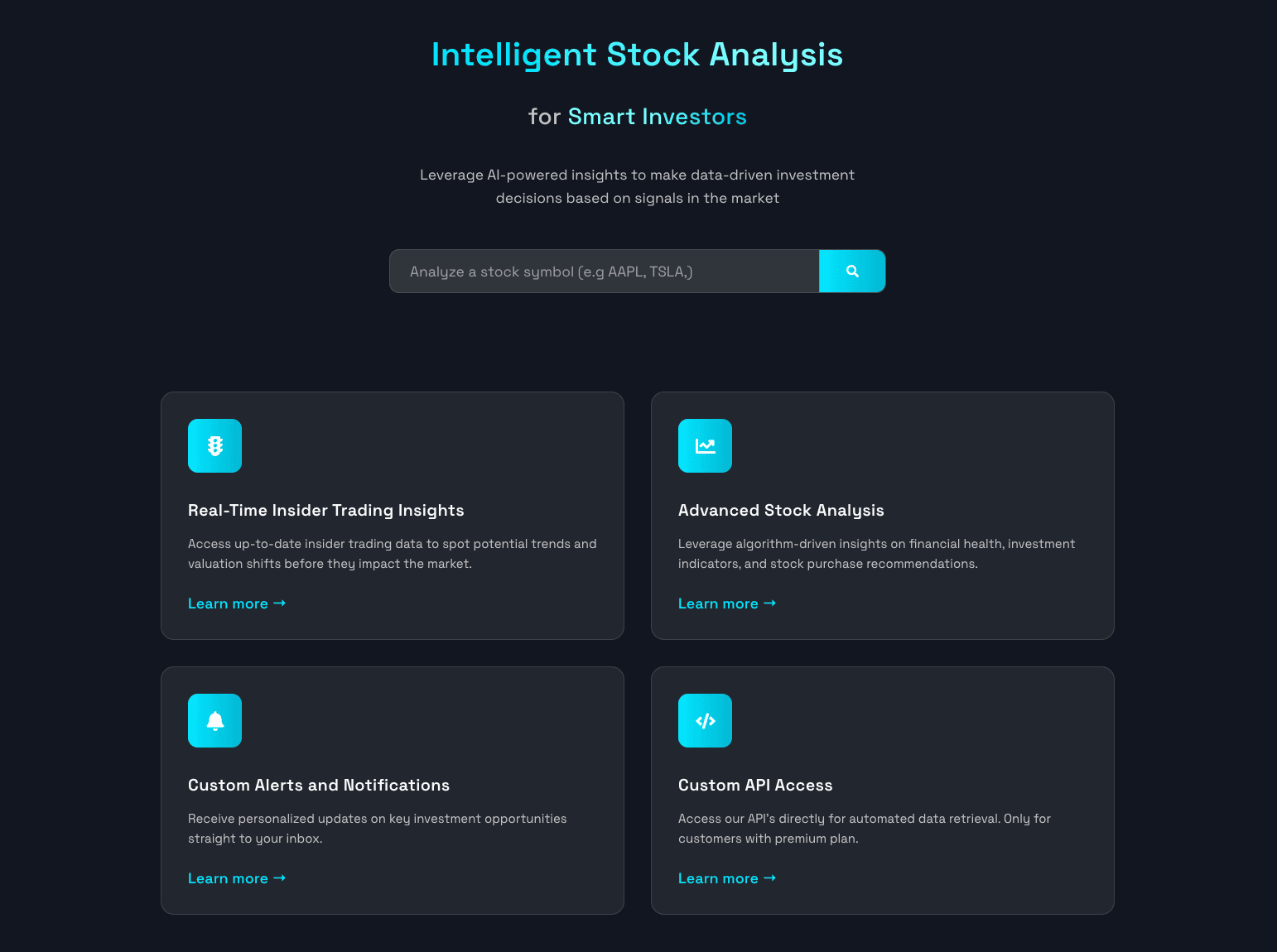The width and height of the screenshot is (1277, 952).
Task: Click the premium plan API description text
Action: (864, 829)
